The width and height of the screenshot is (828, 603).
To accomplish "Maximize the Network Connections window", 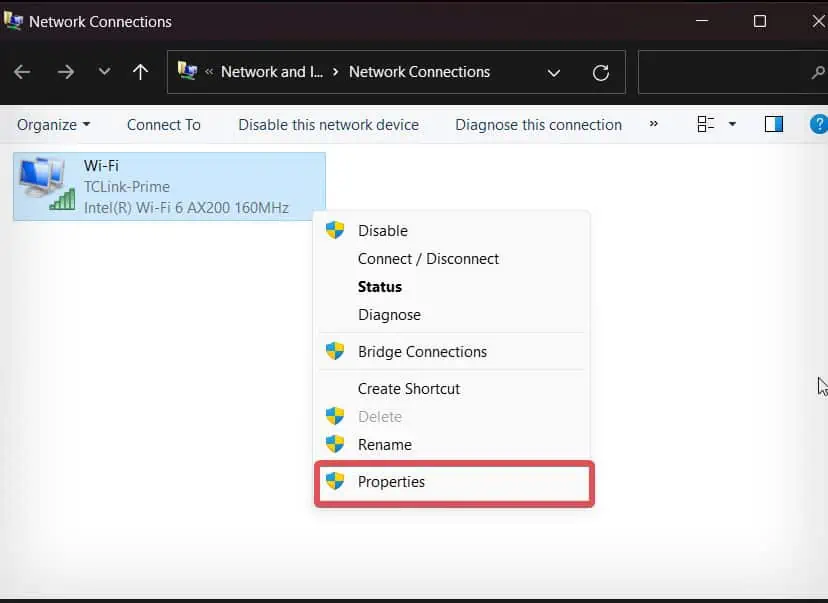I will 759,21.
